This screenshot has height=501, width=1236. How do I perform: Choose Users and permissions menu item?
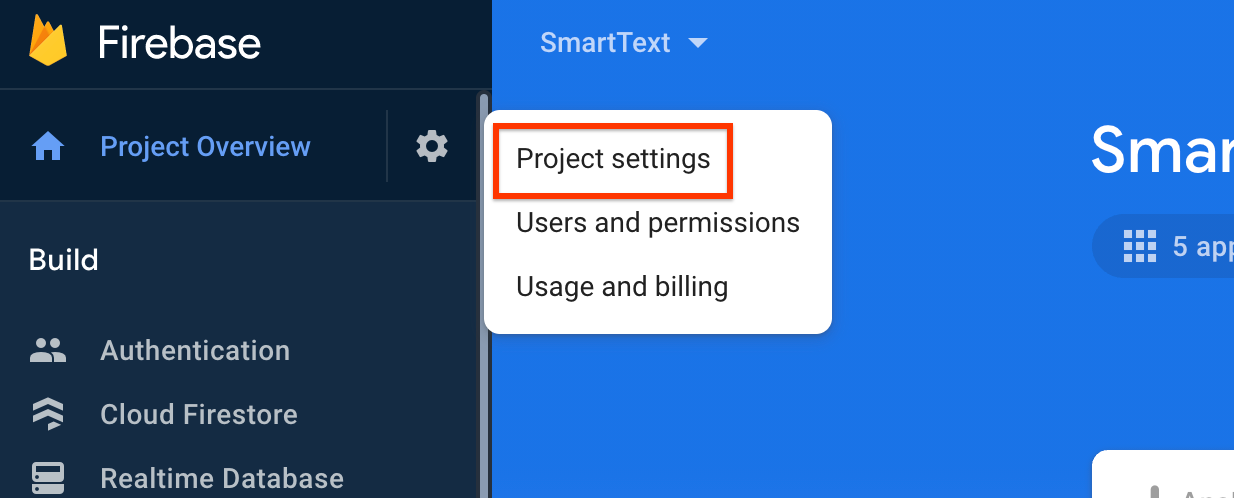657,223
